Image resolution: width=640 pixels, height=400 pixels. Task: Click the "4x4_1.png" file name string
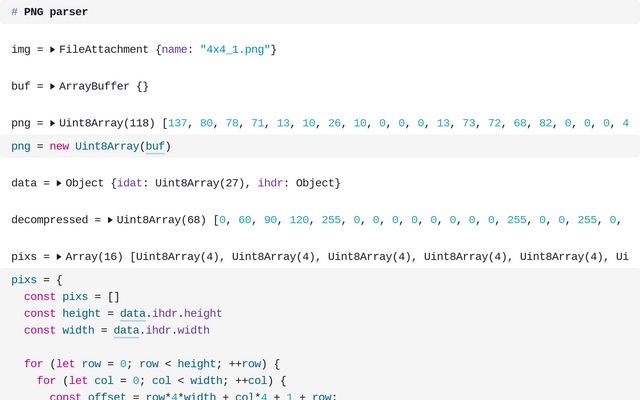click(235, 50)
